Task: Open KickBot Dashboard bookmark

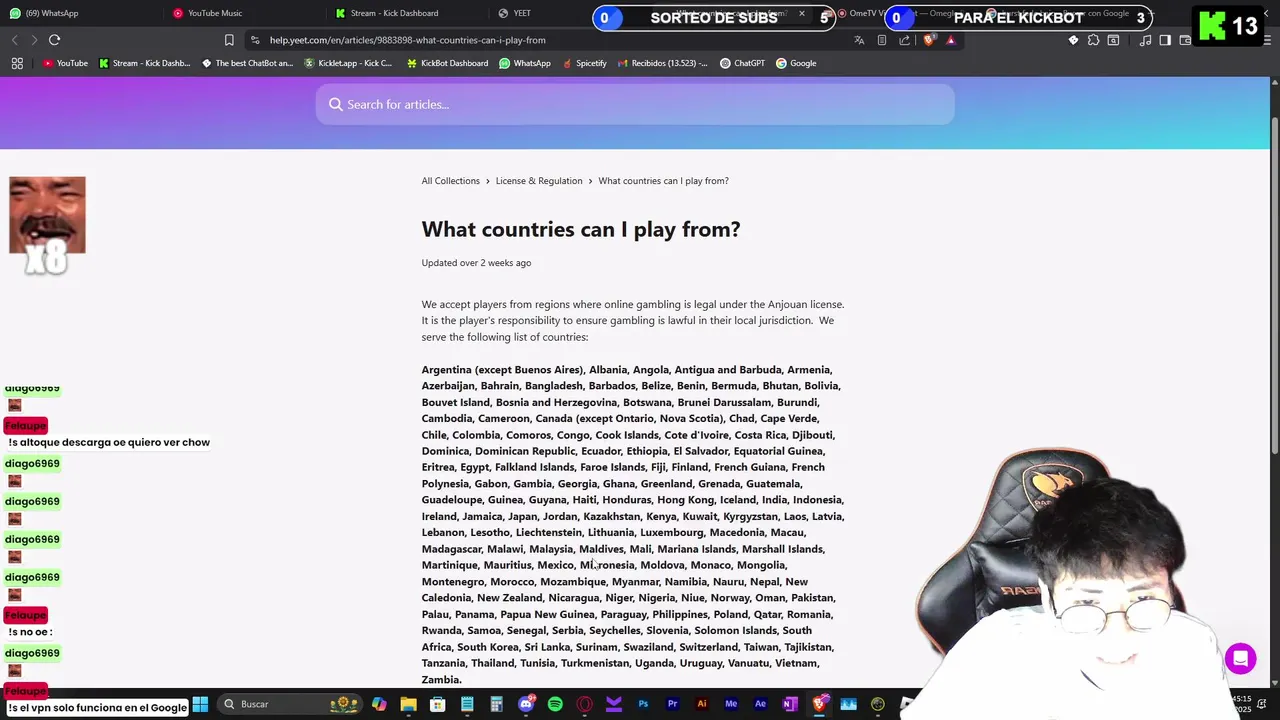Action: click(x=447, y=63)
